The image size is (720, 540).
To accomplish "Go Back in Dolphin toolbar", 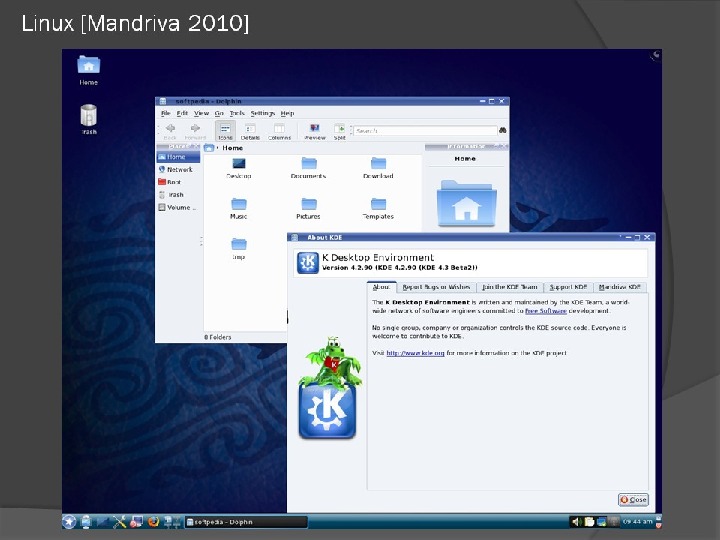I will point(170,131).
